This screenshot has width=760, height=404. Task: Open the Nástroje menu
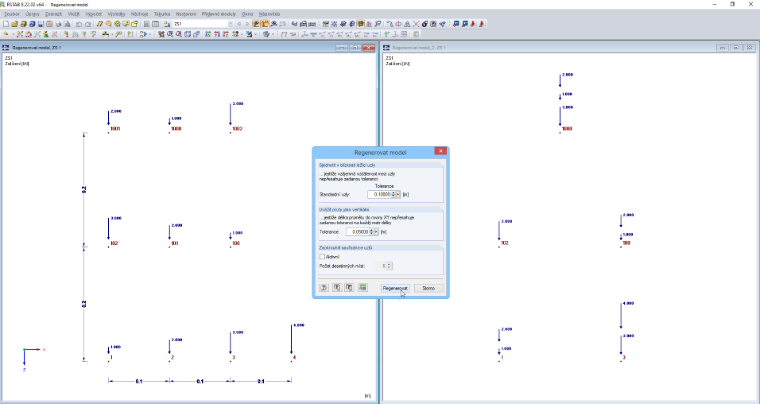point(140,14)
